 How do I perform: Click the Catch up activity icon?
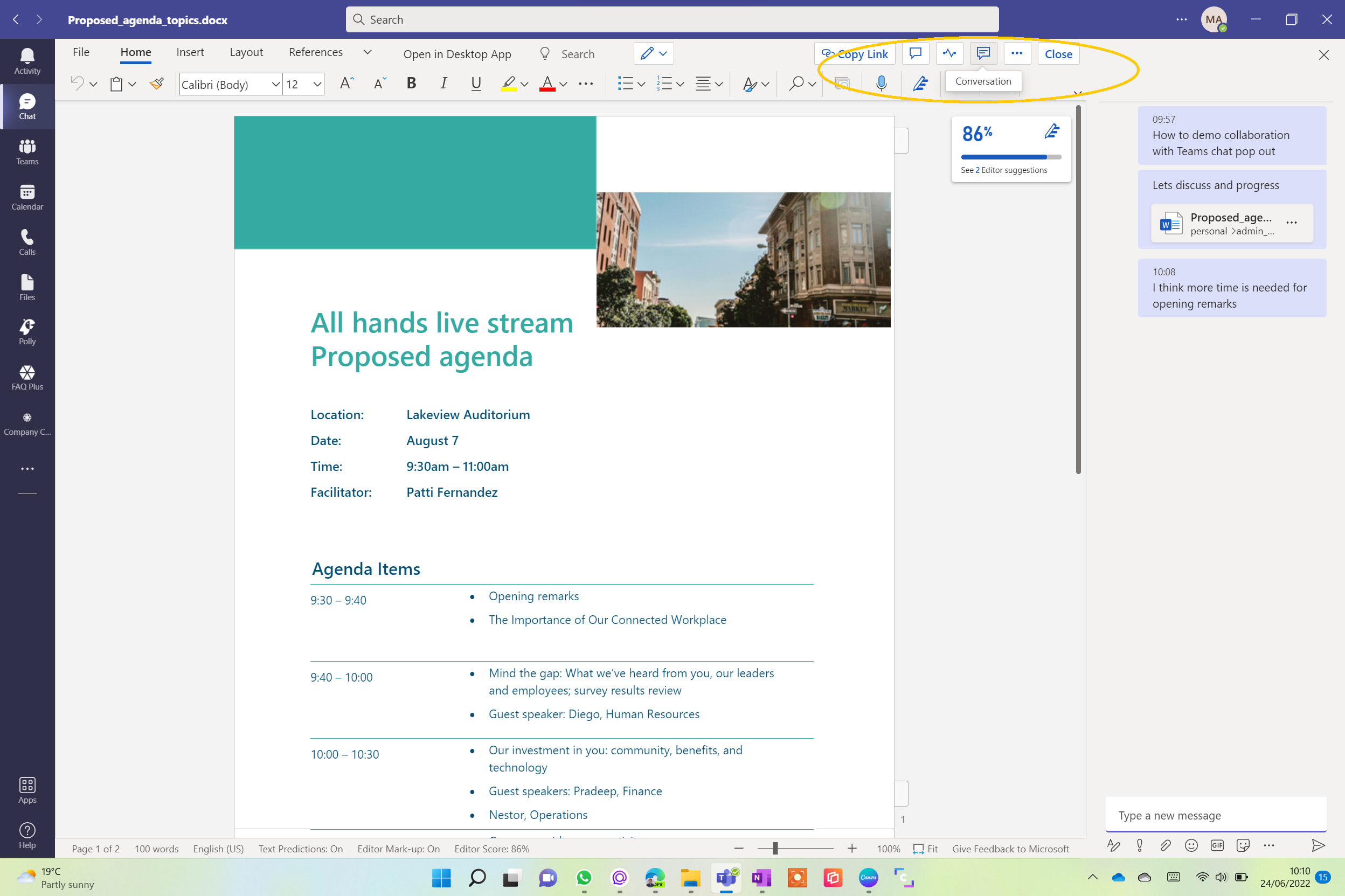(949, 54)
